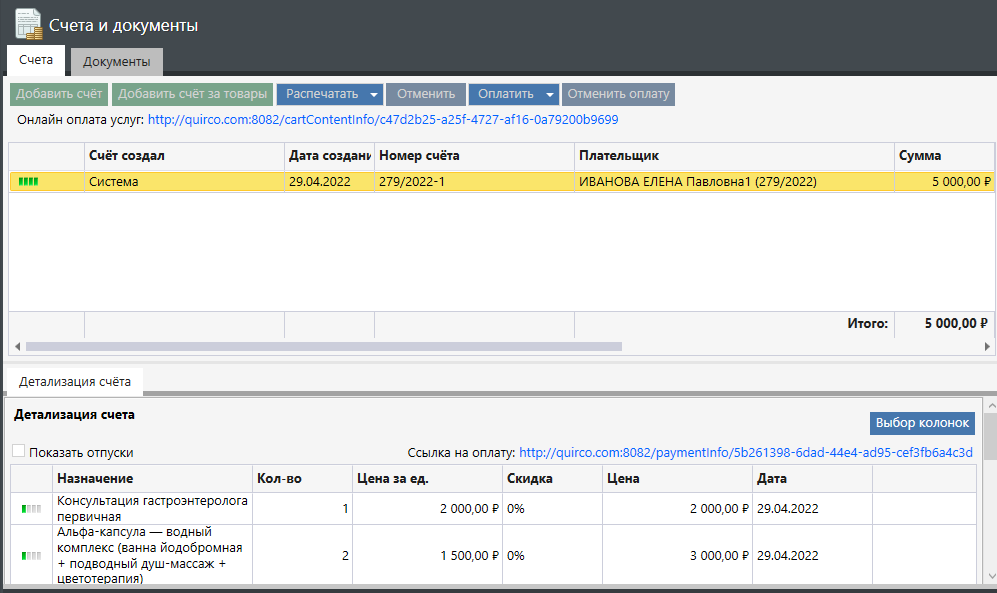This screenshot has width=997, height=593.
Task: Open the paymentInfo link
Action: 745,453
